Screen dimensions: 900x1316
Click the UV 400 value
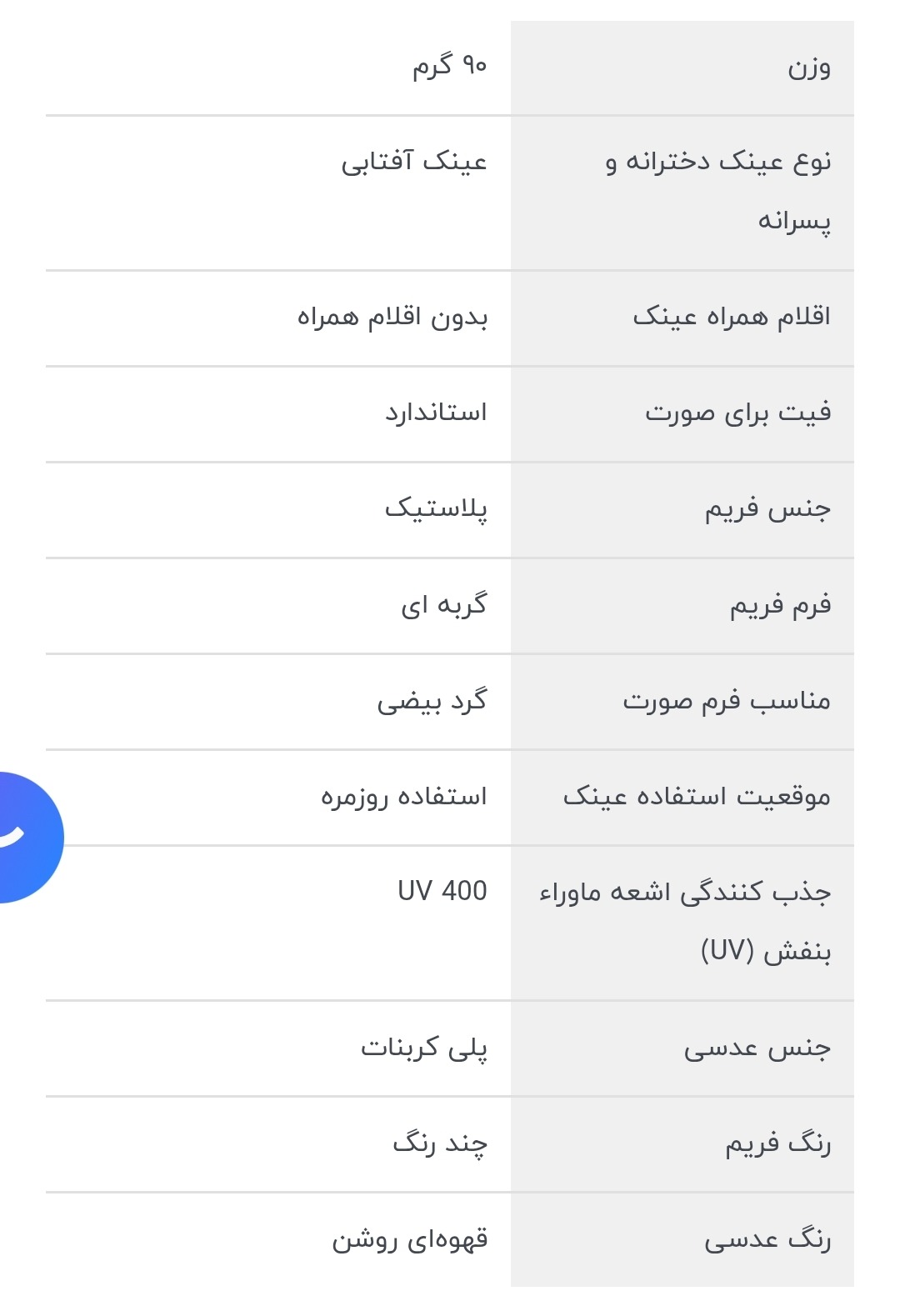click(442, 891)
